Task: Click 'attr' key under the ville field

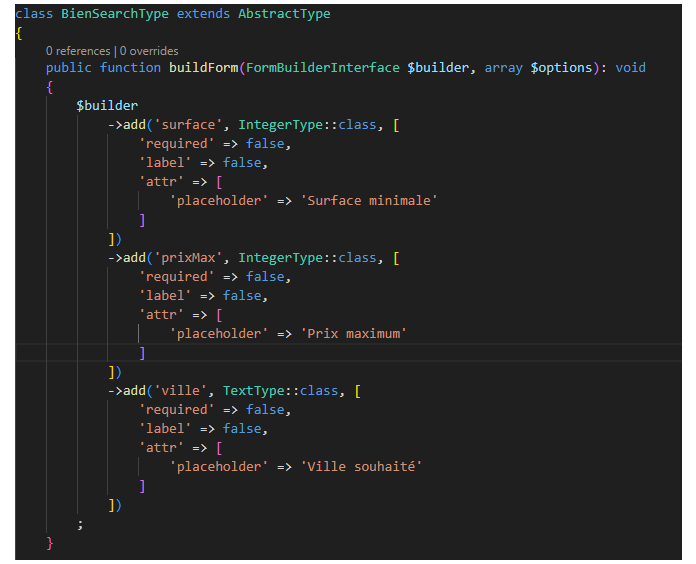Action: pos(161,447)
